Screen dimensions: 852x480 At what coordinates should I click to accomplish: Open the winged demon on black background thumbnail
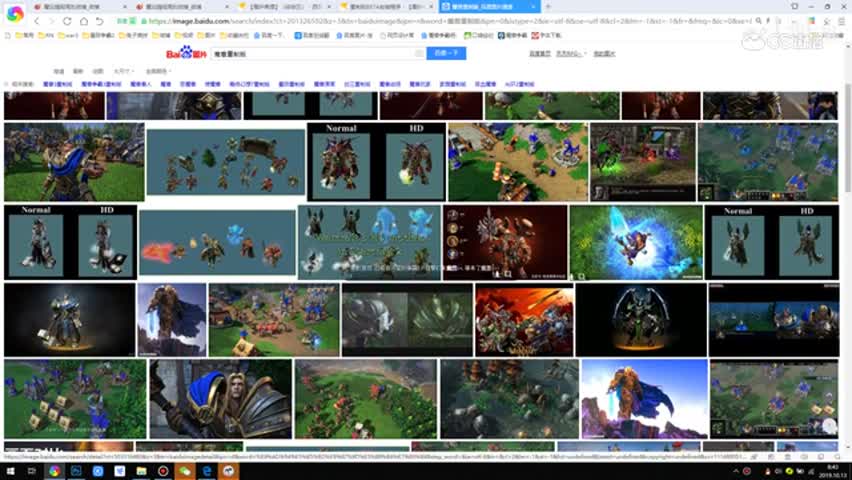pyautogui.click(x=641, y=320)
